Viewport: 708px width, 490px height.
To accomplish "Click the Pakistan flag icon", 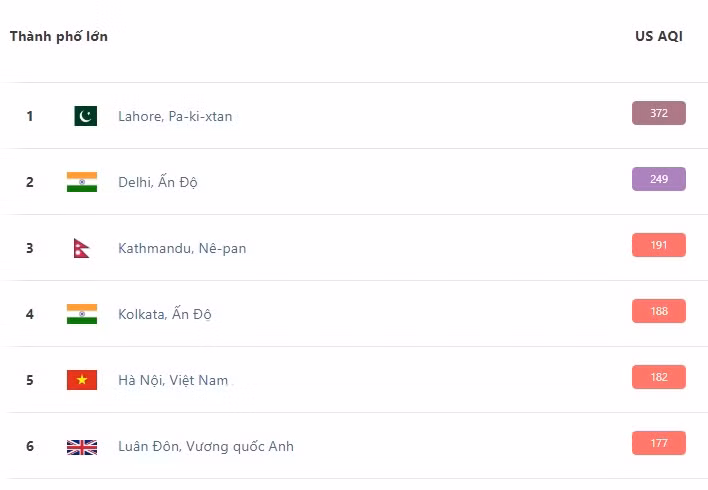I will tap(85, 116).
